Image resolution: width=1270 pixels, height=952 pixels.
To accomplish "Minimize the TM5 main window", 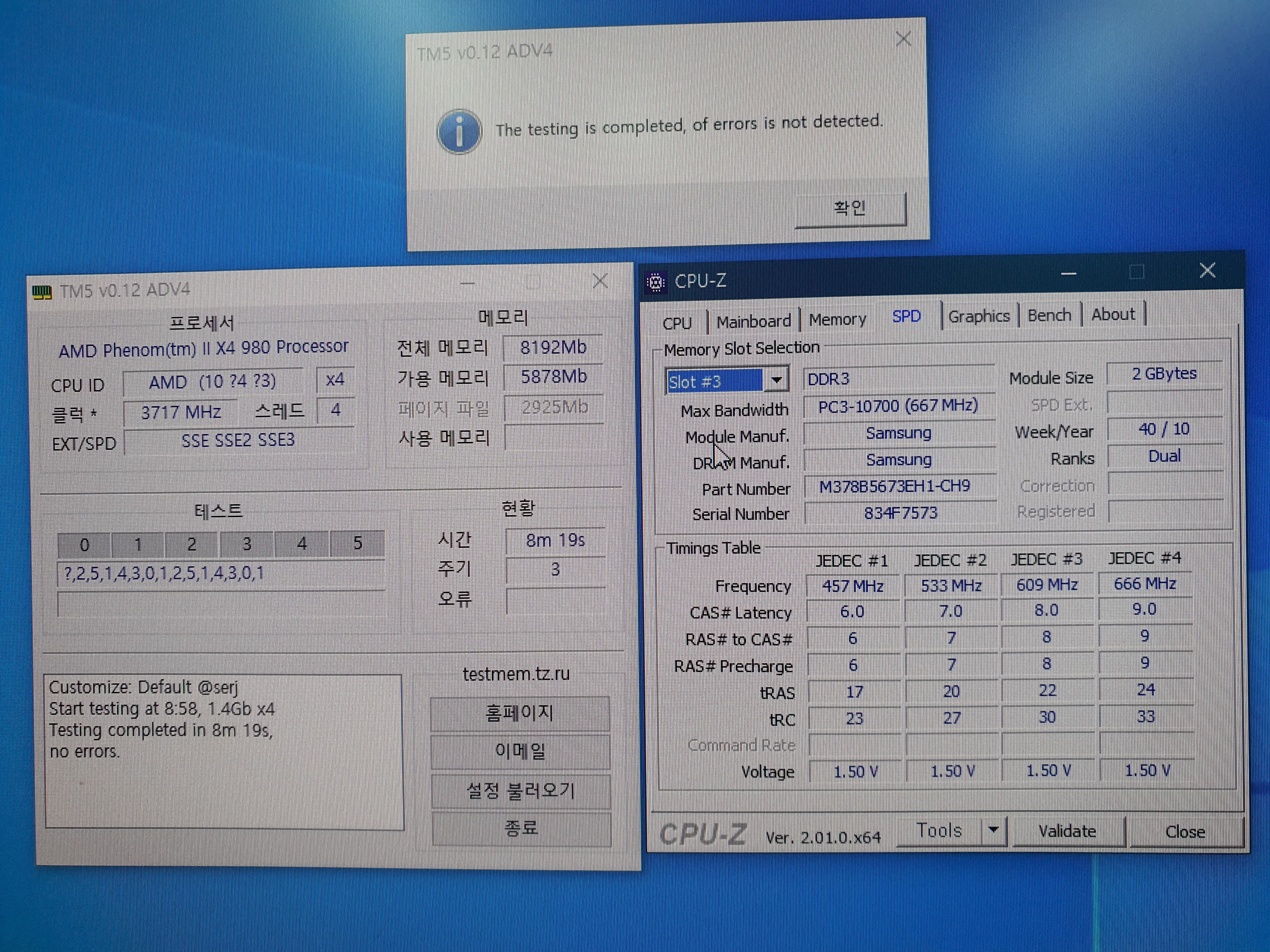I will pos(467,283).
